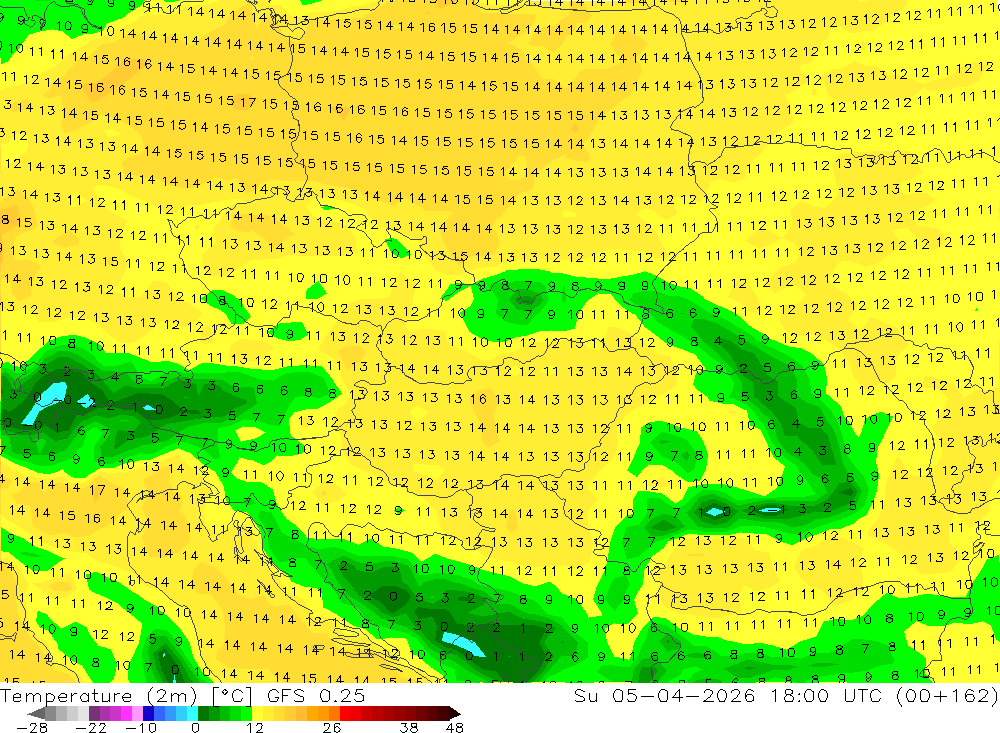Click the bright yellow segment of the color scale

(x=257, y=713)
